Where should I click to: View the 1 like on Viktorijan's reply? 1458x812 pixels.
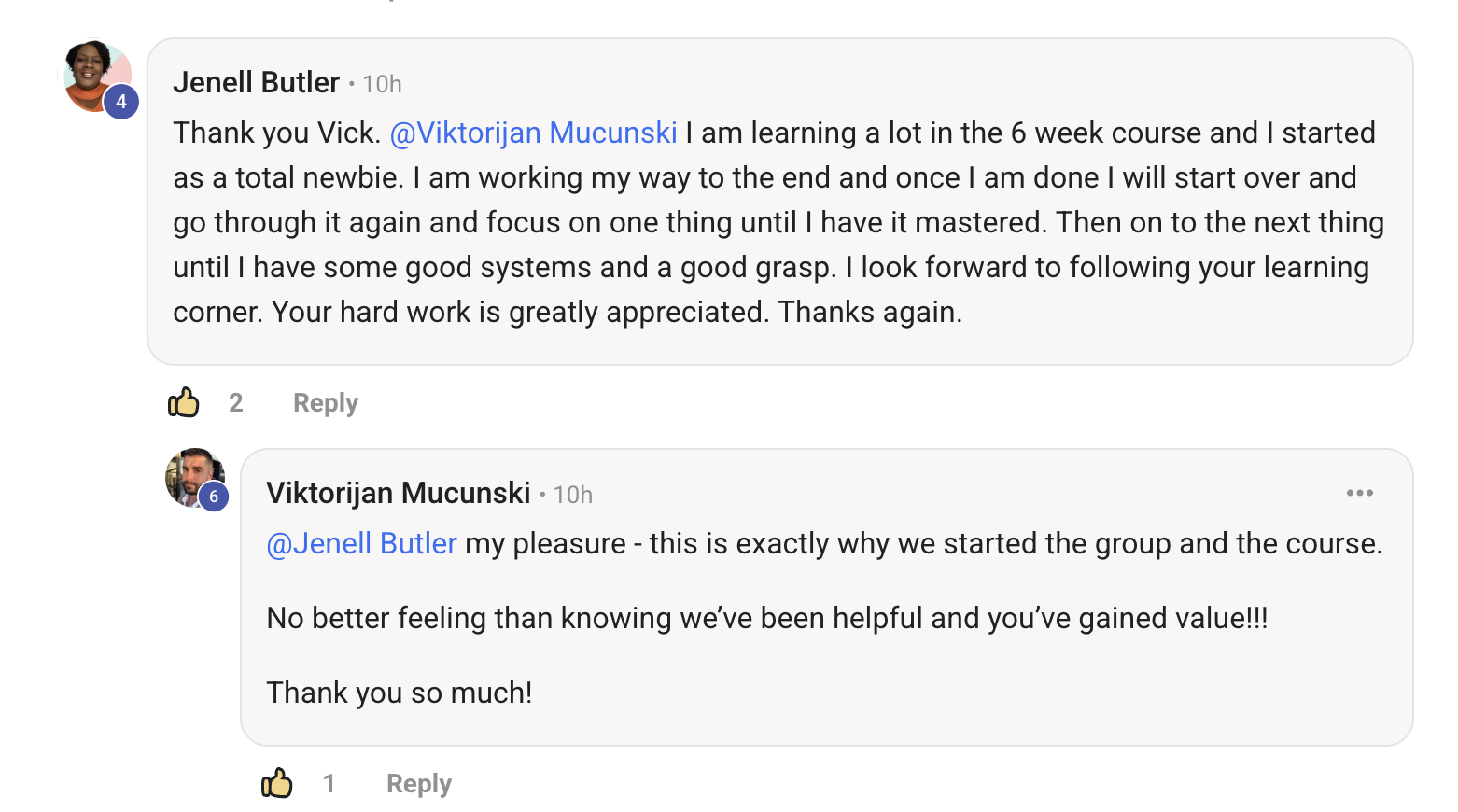(329, 784)
